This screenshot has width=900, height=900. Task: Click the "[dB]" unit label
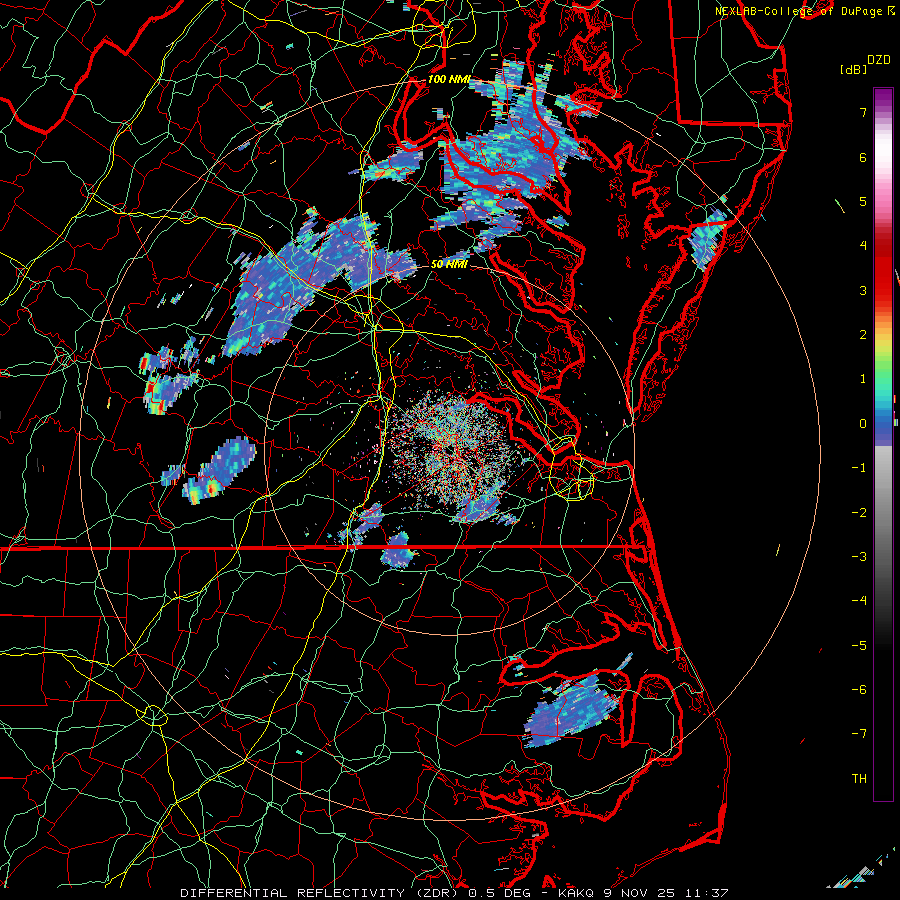click(853, 69)
